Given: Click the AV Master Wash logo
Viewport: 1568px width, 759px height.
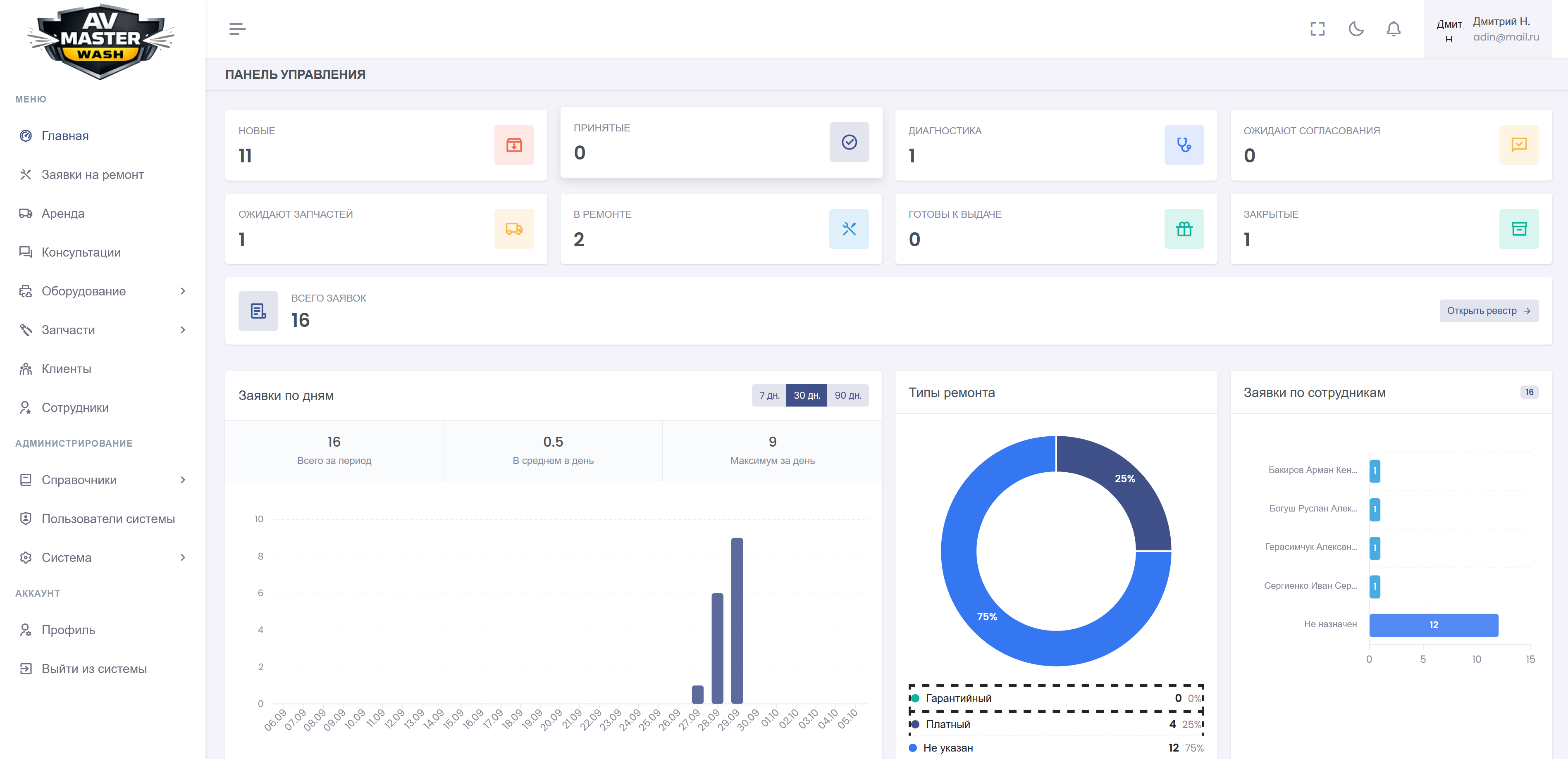Looking at the screenshot, I should (101, 41).
